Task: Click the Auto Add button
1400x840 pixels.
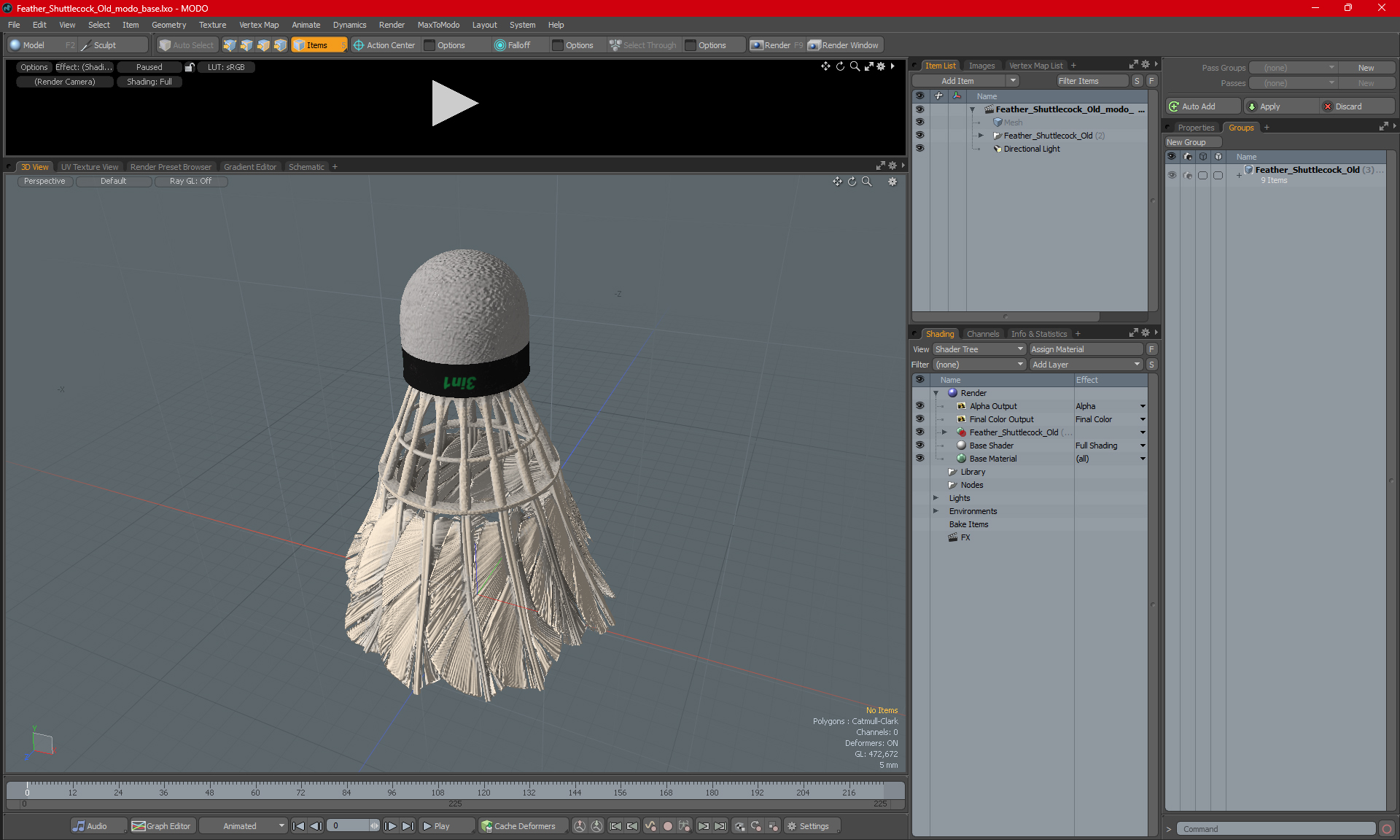Action: pos(1203,106)
